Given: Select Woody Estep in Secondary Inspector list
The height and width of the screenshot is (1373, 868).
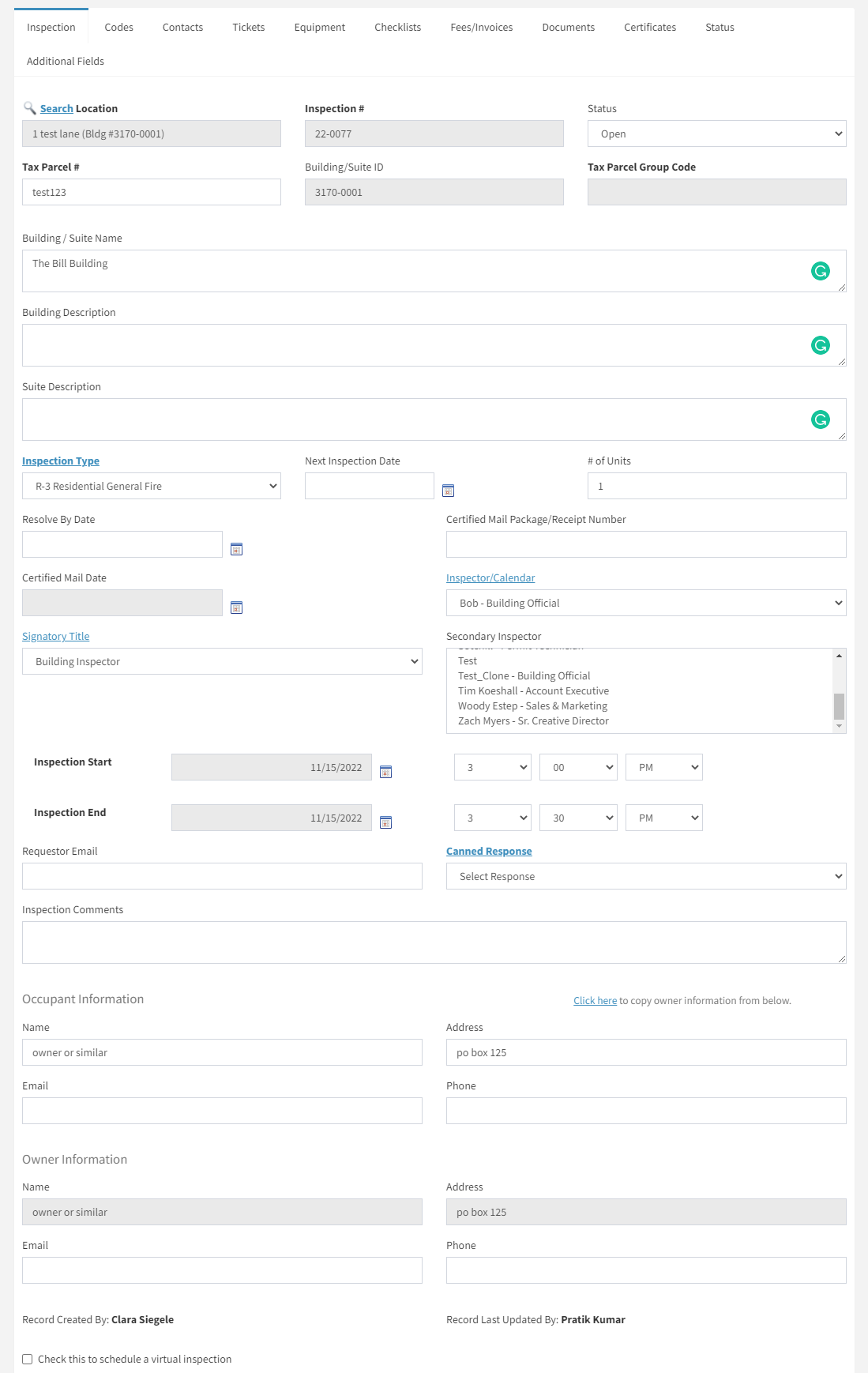Looking at the screenshot, I should tap(532, 705).
